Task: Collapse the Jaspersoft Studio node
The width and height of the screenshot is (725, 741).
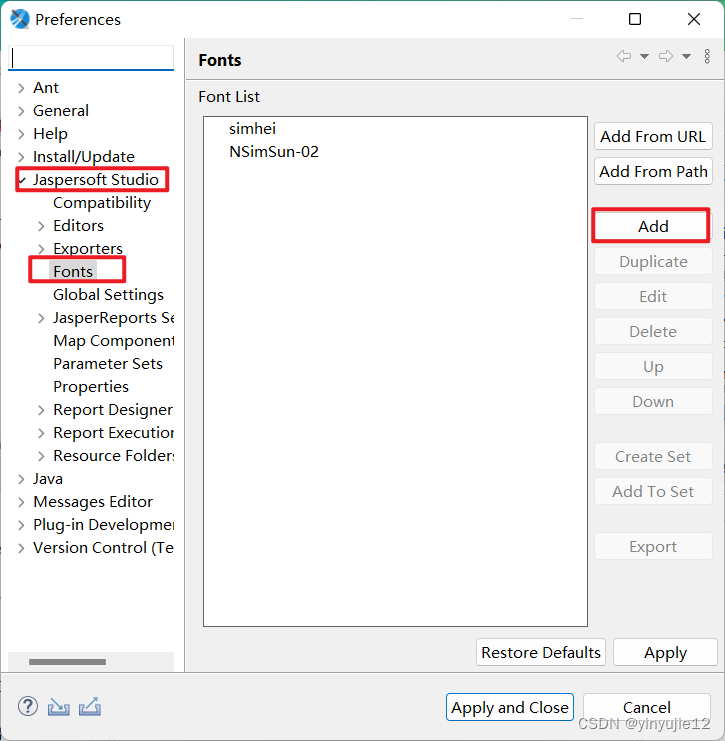Action: [x=22, y=180]
